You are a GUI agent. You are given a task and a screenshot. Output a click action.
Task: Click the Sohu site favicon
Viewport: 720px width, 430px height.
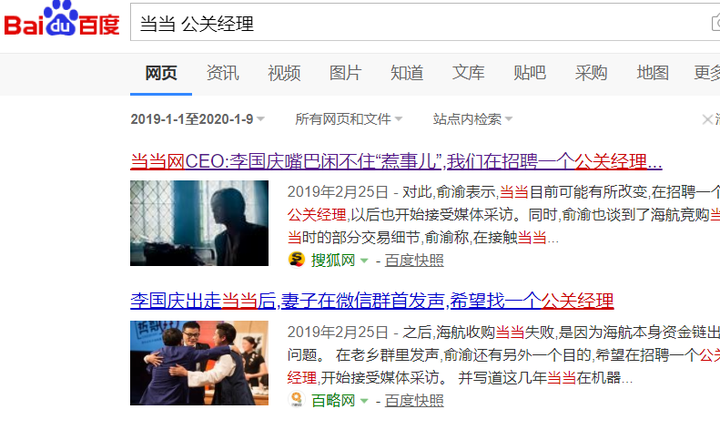click(x=297, y=260)
